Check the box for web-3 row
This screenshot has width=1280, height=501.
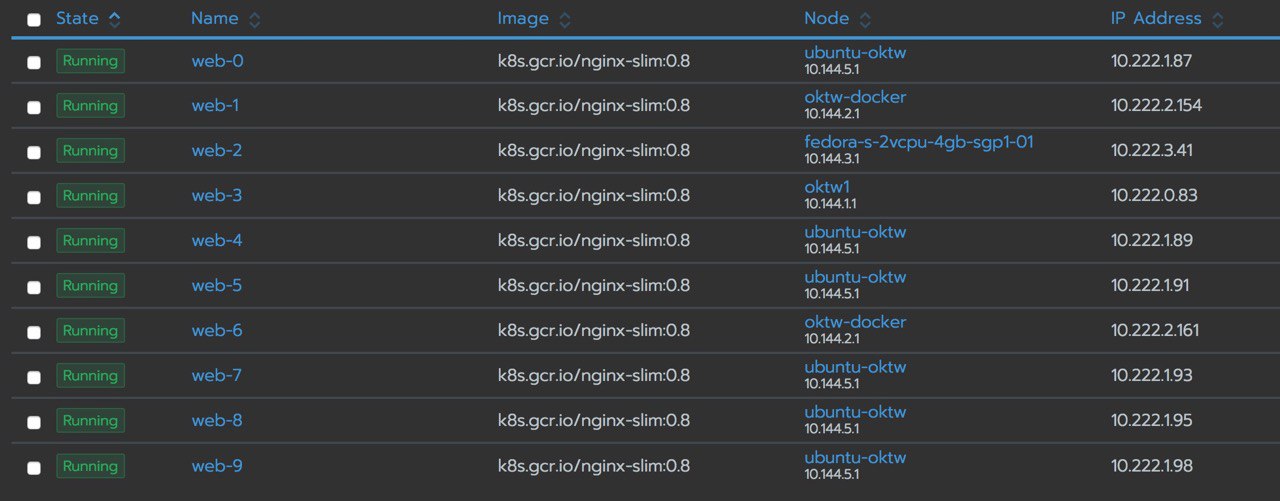click(34, 197)
